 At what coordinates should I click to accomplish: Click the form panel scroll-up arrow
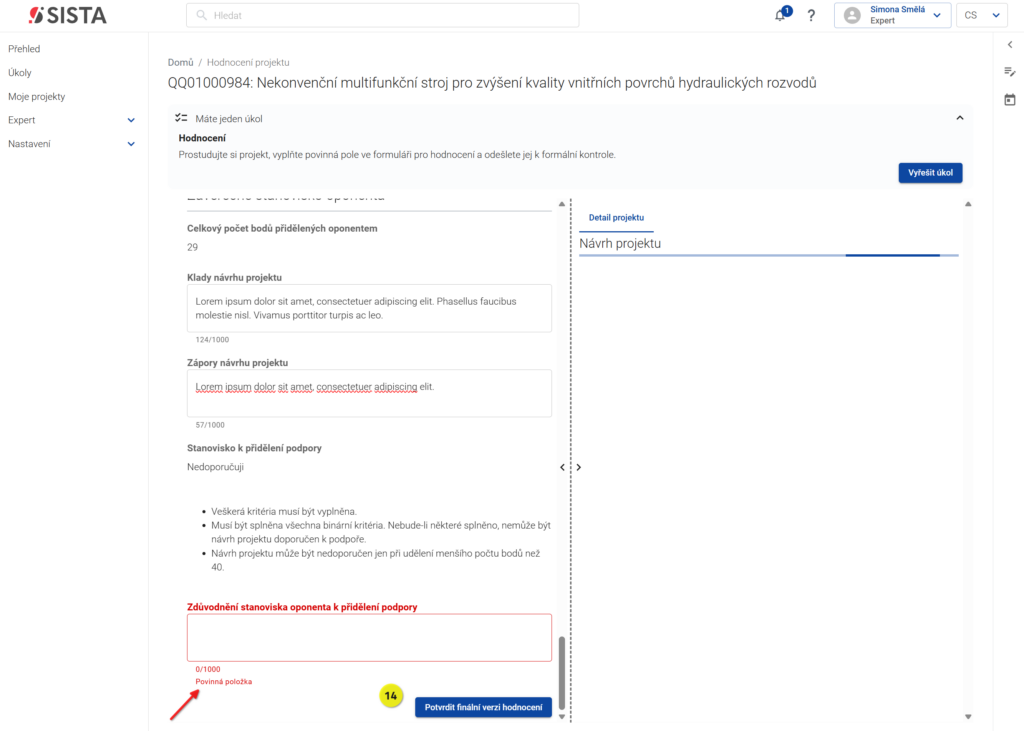(x=562, y=204)
